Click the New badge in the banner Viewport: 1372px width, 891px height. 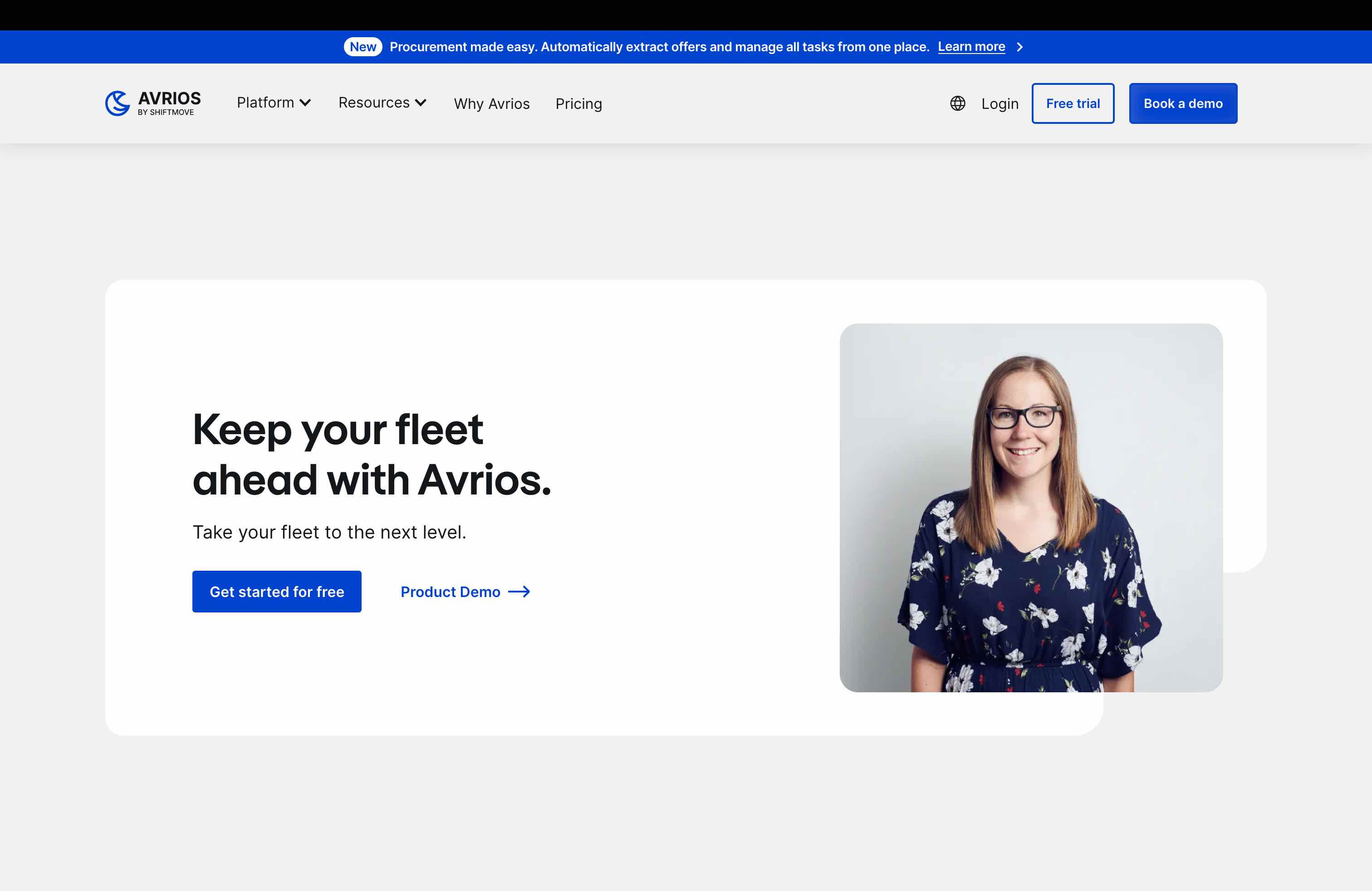click(x=363, y=47)
